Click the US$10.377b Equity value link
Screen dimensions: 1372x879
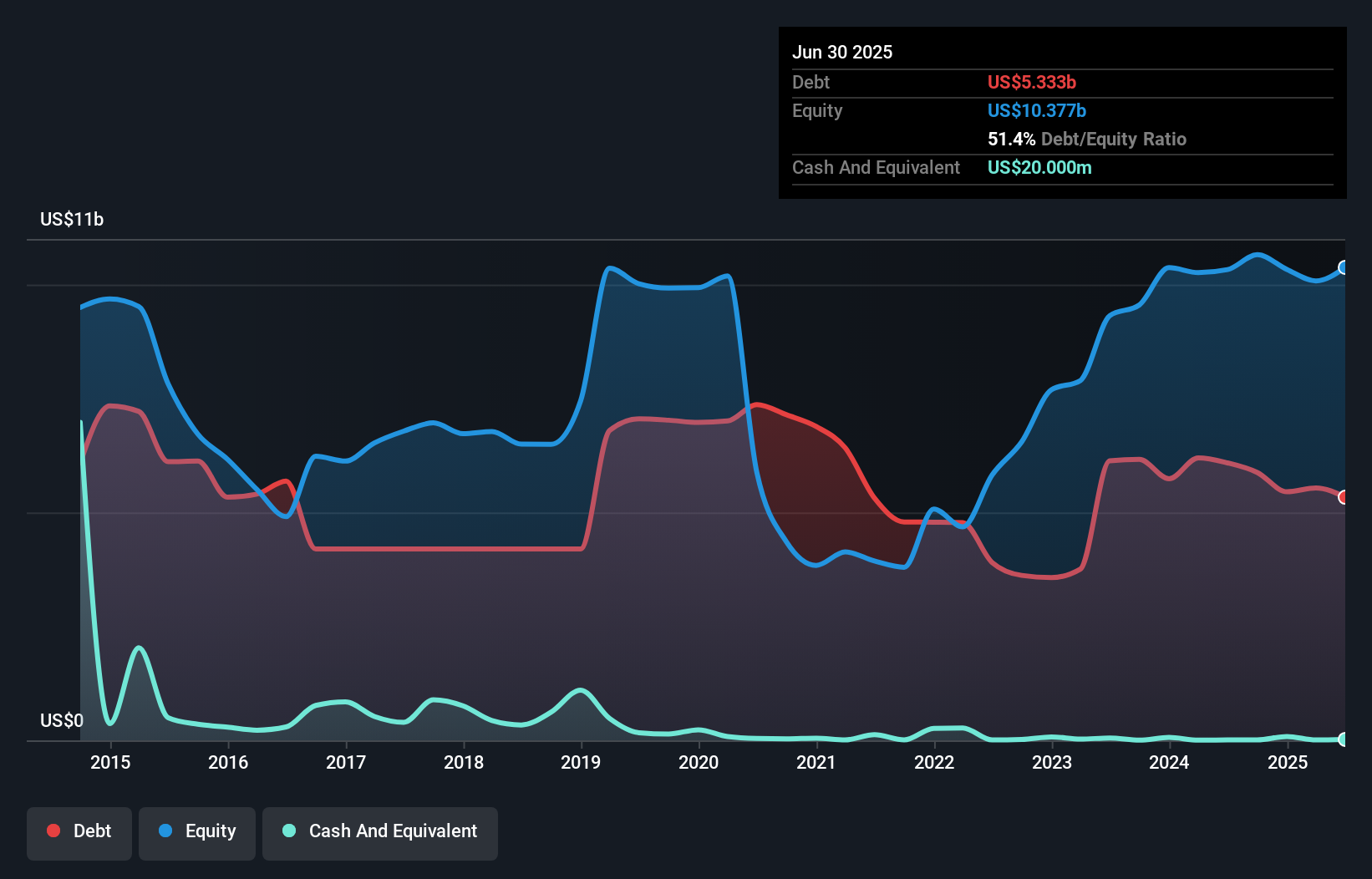[x=1036, y=110]
